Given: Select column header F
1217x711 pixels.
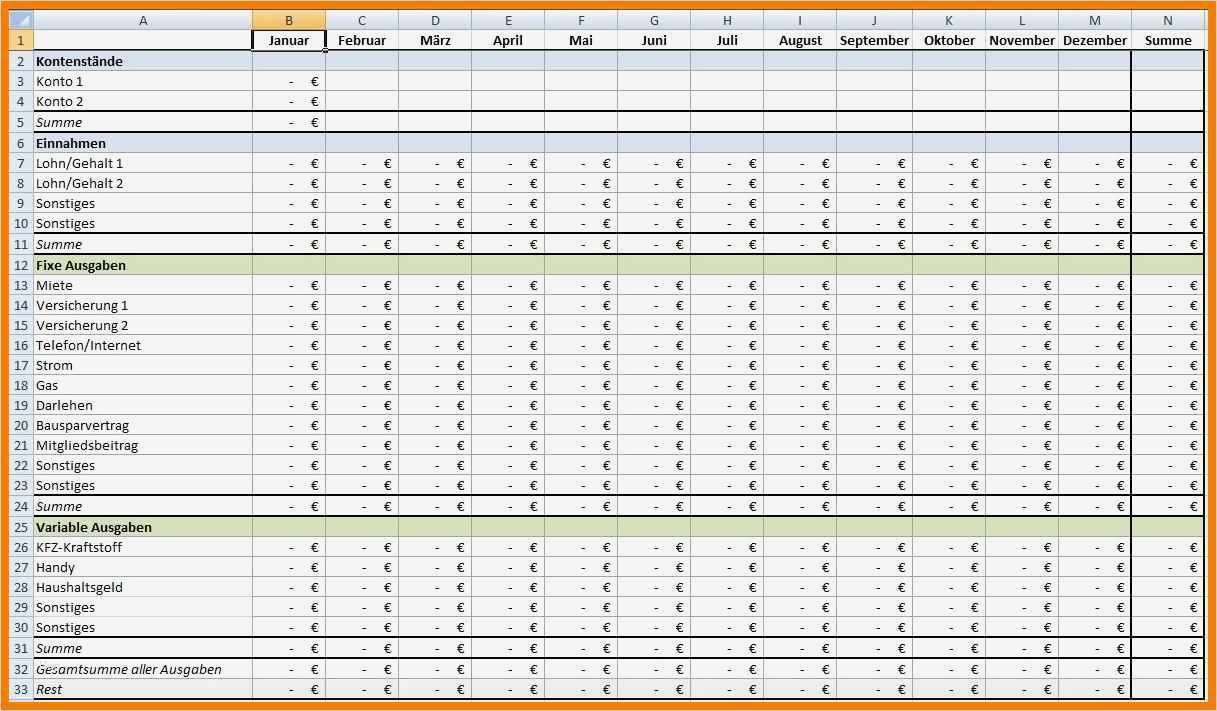Looking at the screenshot, I should coord(581,18).
